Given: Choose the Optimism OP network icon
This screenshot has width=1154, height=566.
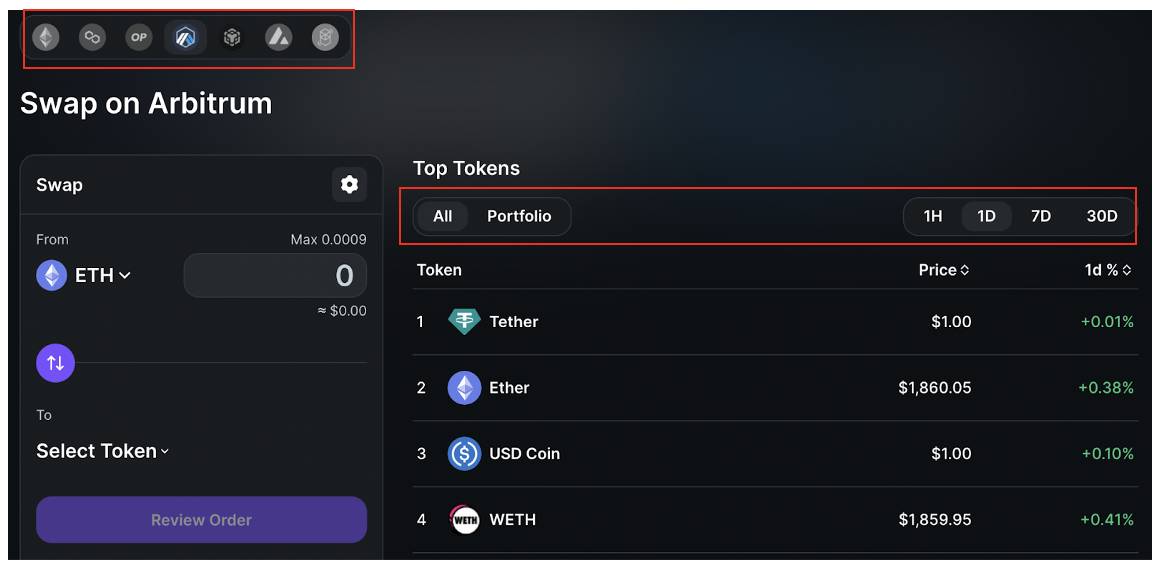Looking at the screenshot, I should [x=138, y=37].
